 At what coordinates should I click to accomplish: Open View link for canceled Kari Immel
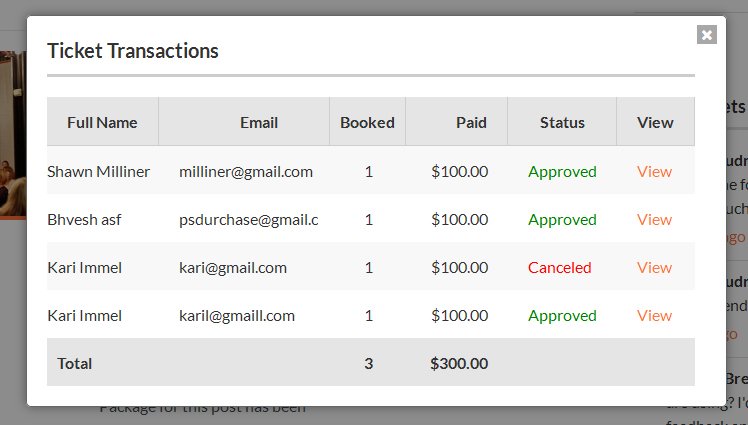[654, 268]
